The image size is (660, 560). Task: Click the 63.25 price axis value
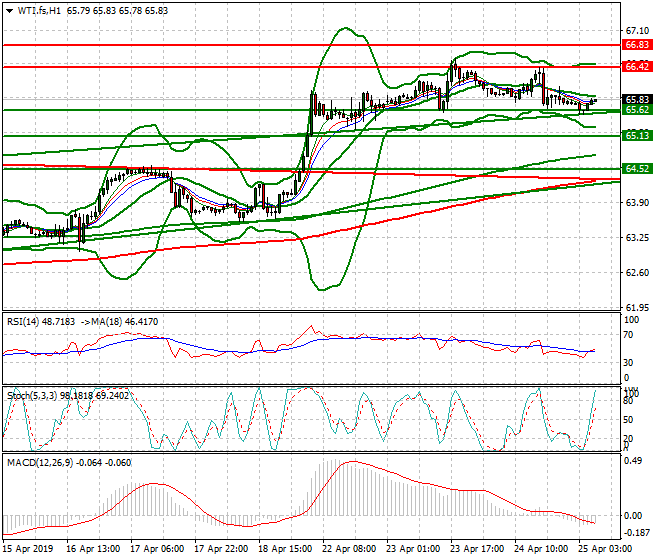637,238
